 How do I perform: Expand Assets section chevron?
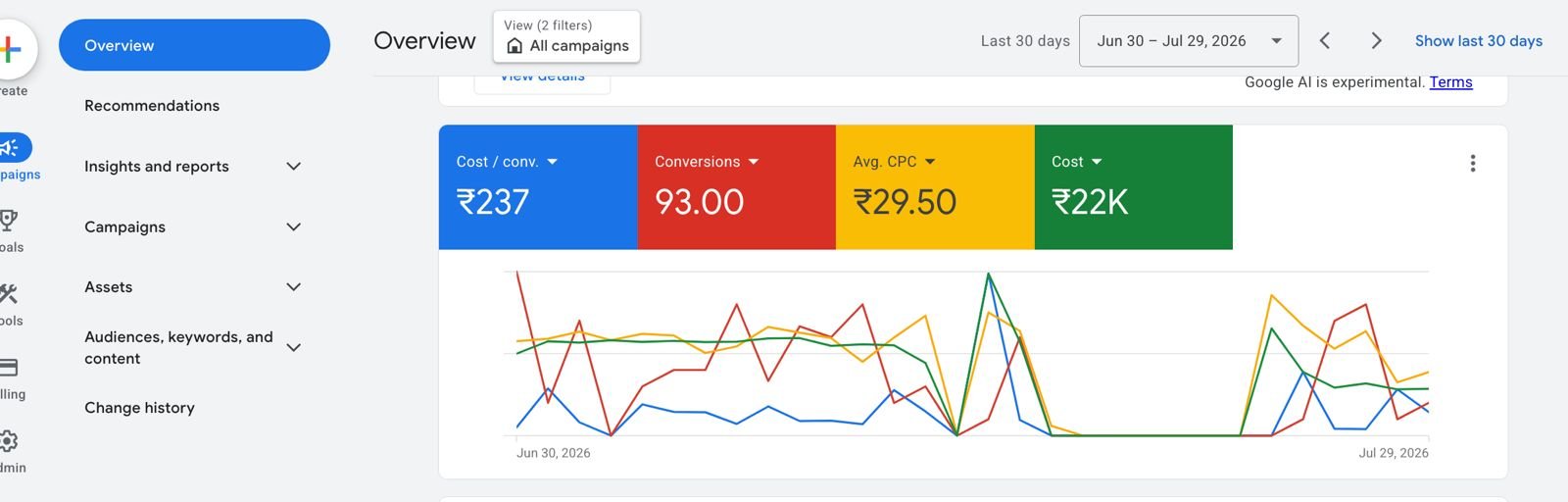(x=293, y=287)
